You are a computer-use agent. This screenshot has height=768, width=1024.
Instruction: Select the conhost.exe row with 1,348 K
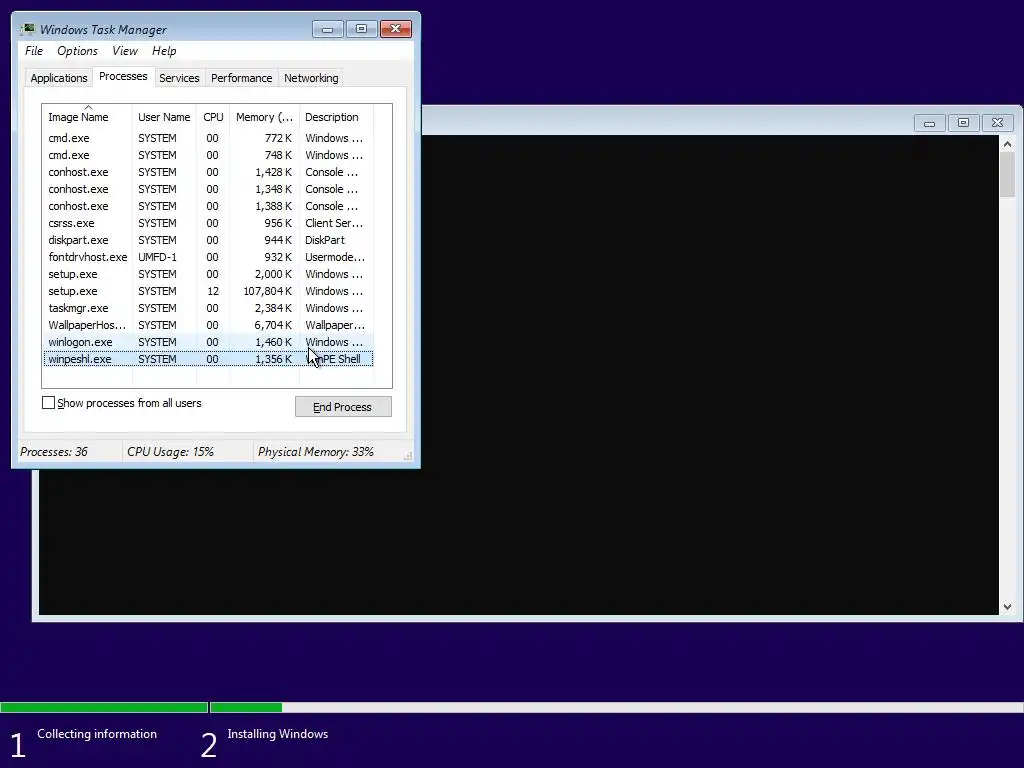208,189
